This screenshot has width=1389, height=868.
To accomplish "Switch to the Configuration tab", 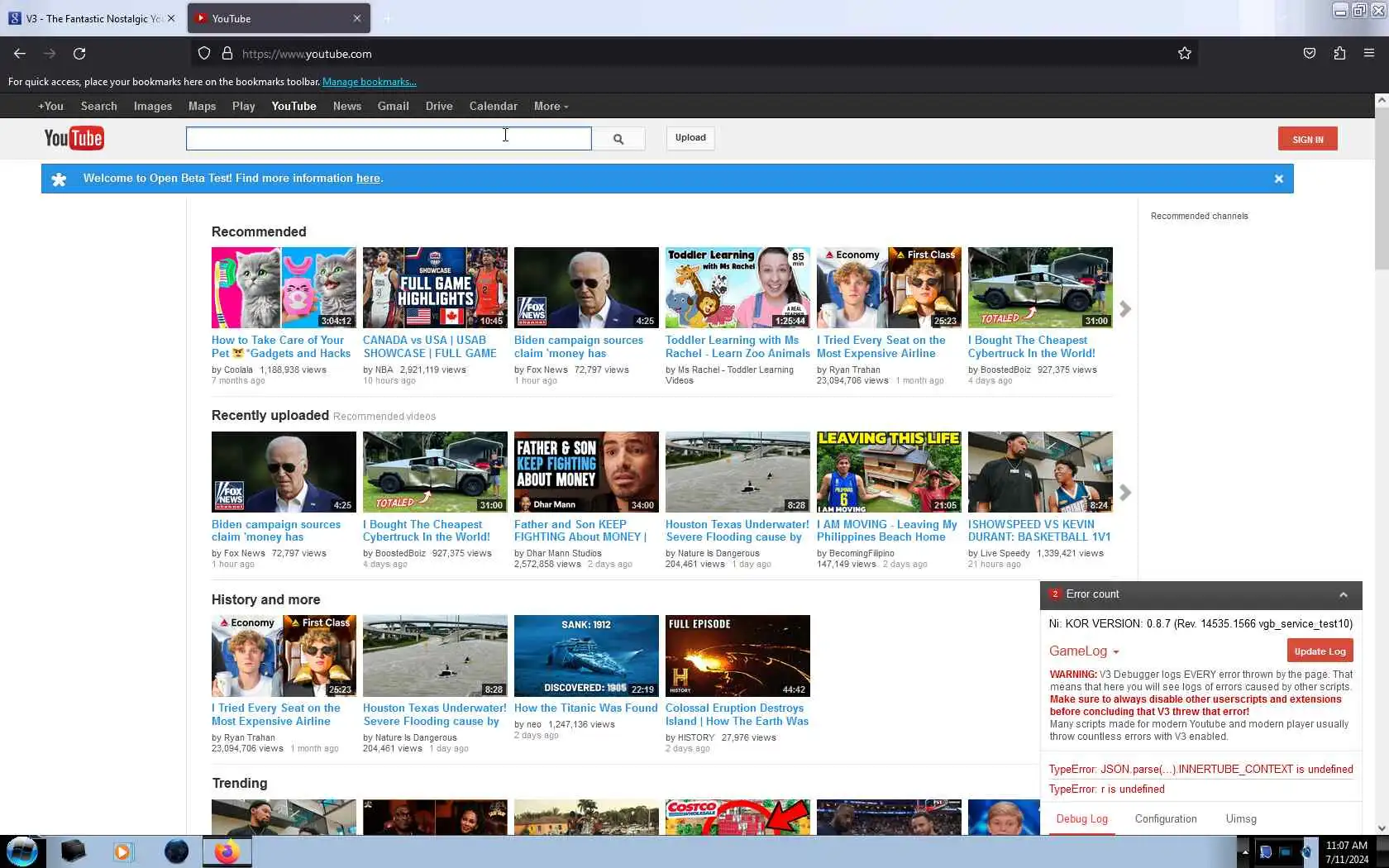I will click(x=1166, y=819).
